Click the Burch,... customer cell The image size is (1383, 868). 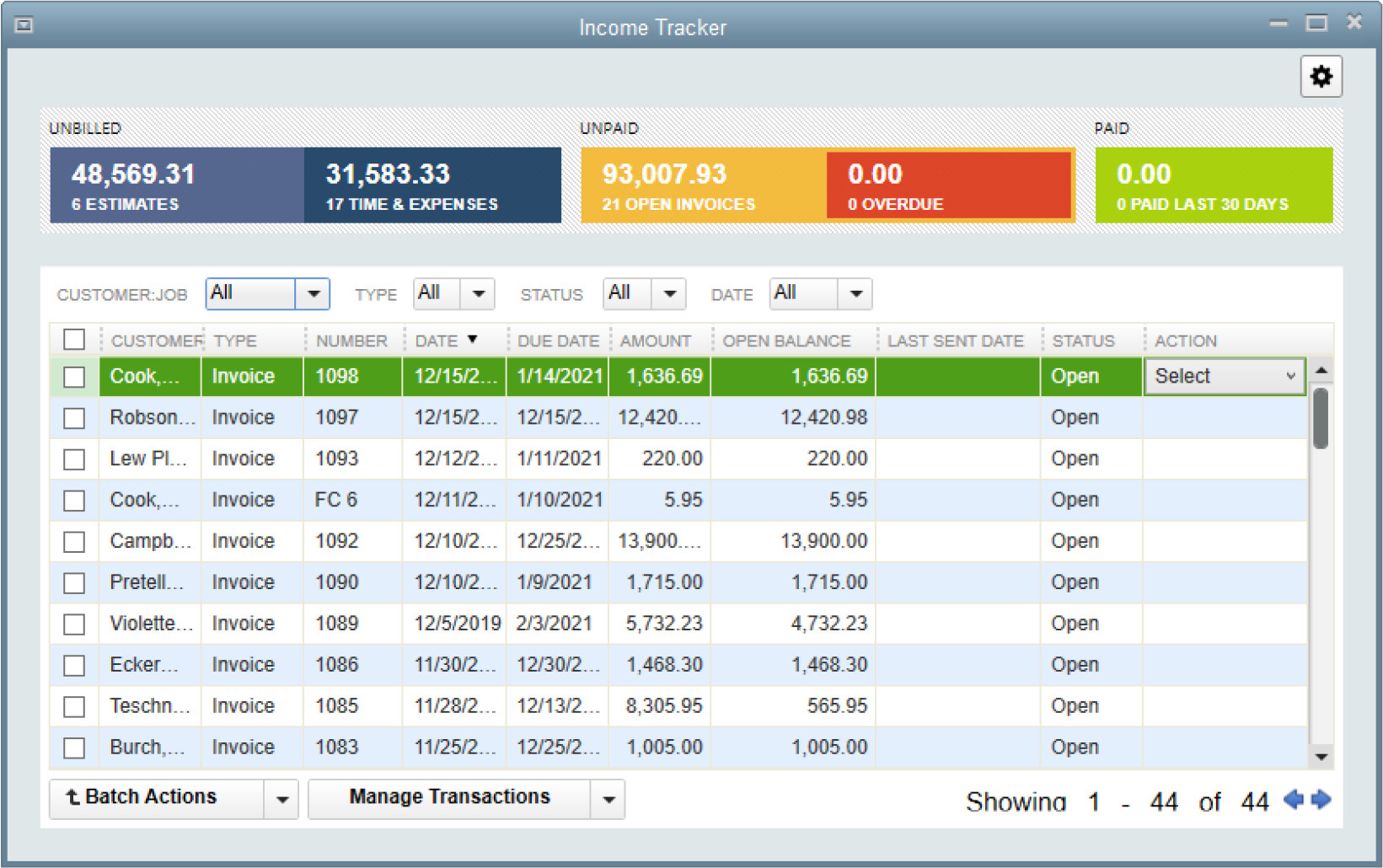tap(148, 747)
